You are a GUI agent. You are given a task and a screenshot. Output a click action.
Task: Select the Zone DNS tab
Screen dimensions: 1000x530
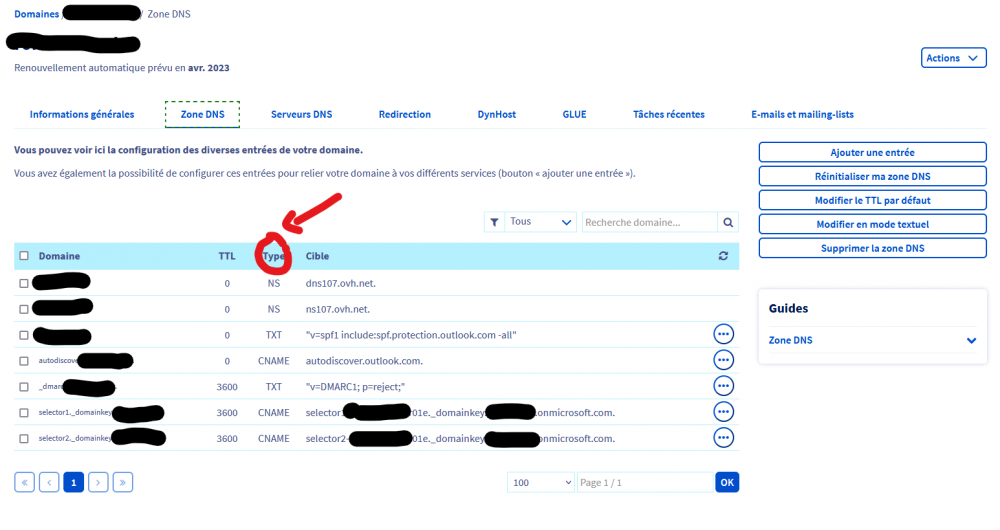[x=202, y=114]
